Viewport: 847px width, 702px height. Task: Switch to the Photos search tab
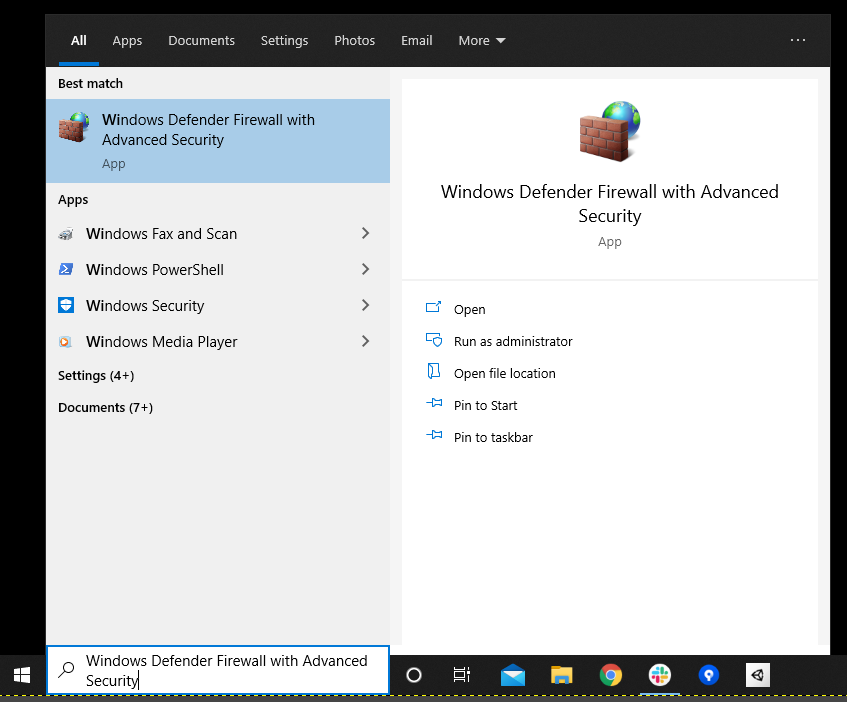point(354,40)
